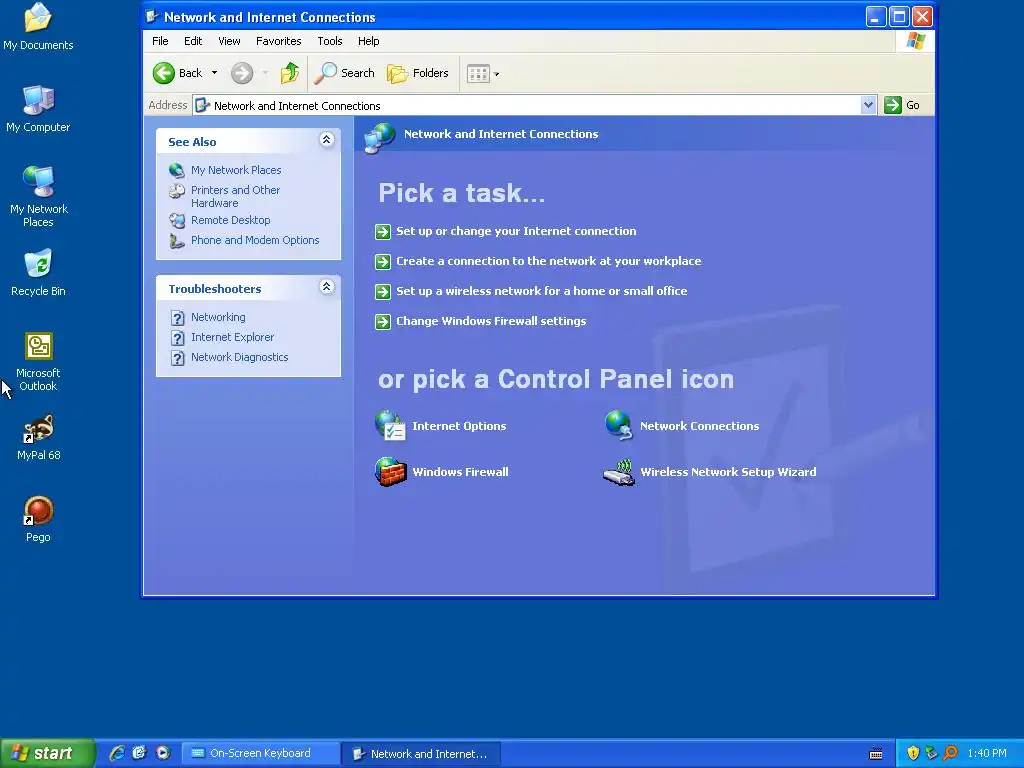
Task: Click the Safely Remove Hardware tray icon
Action: point(931,753)
